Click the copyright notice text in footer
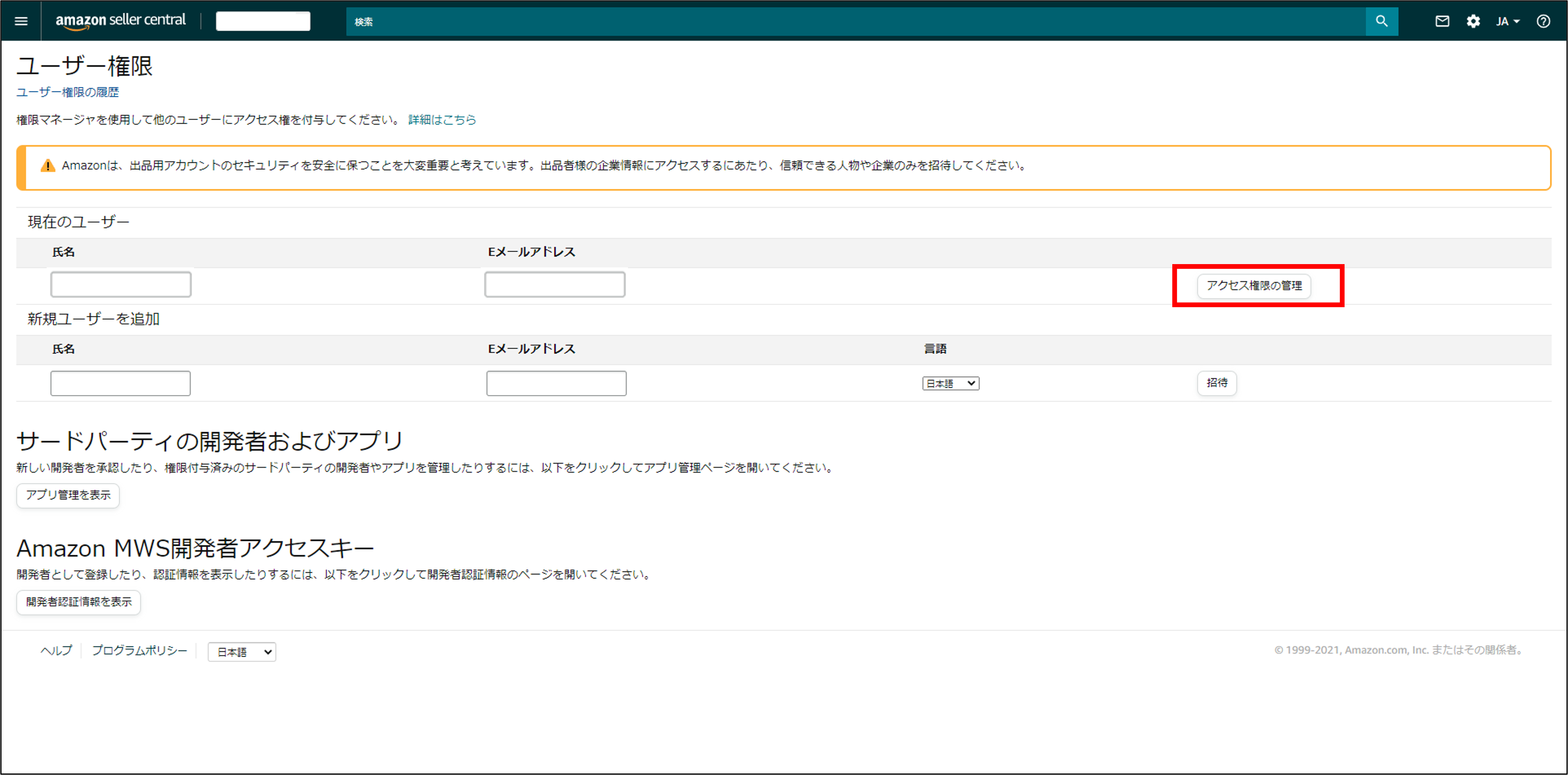This screenshot has width=1568, height=775. (1400, 650)
